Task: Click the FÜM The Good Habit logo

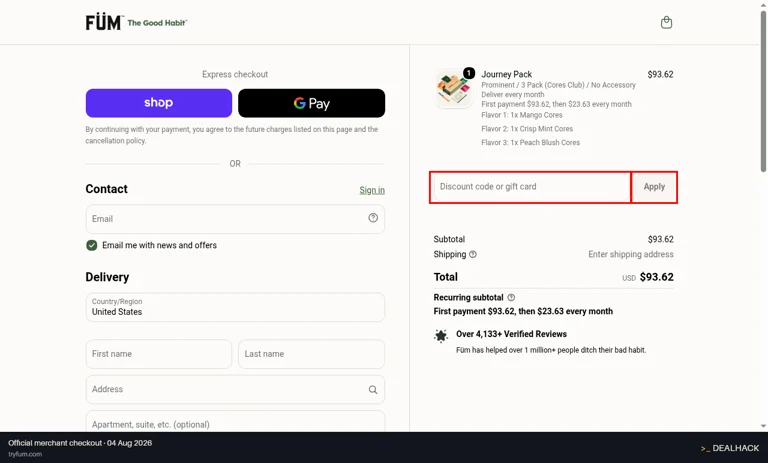Action: coord(136,23)
